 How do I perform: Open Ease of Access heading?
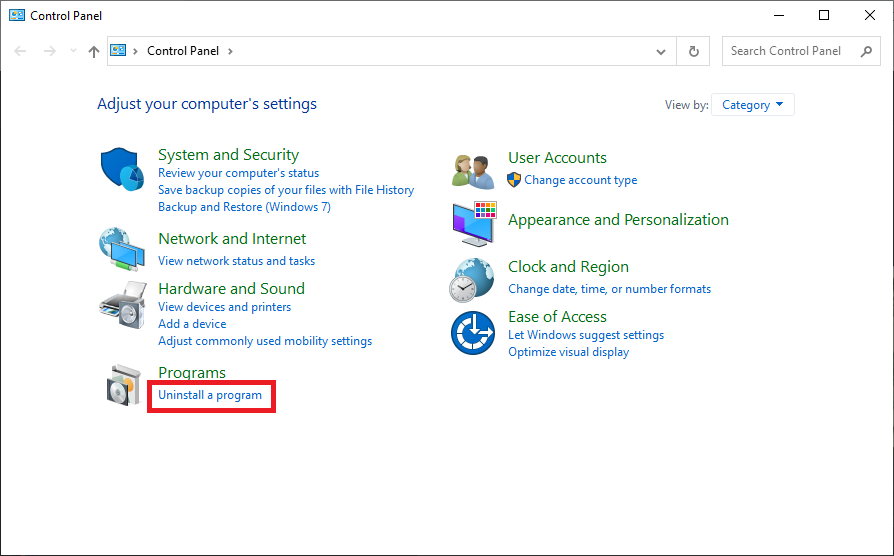click(557, 317)
